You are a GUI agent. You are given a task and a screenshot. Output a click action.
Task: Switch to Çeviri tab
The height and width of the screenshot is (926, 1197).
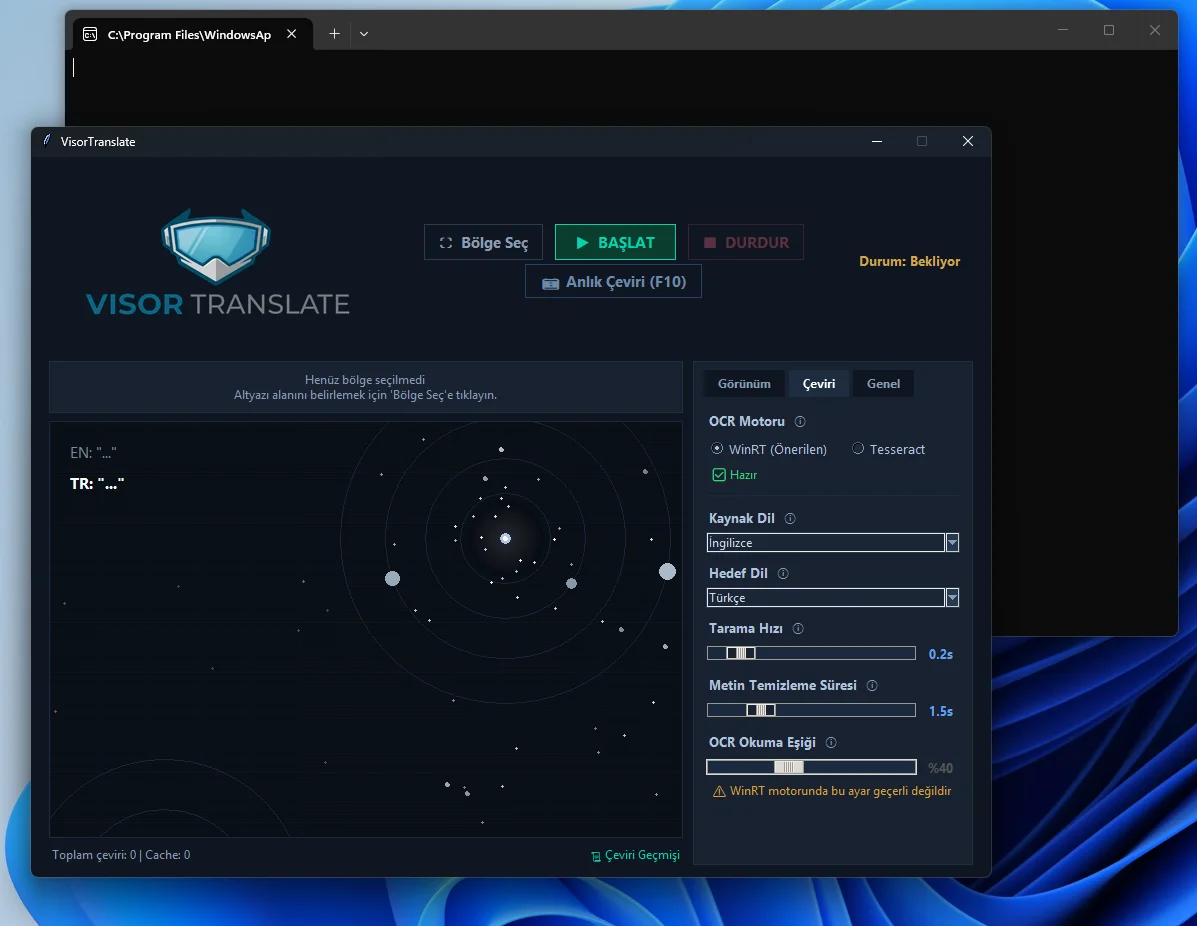pyautogui.click(x=818, y=384)
